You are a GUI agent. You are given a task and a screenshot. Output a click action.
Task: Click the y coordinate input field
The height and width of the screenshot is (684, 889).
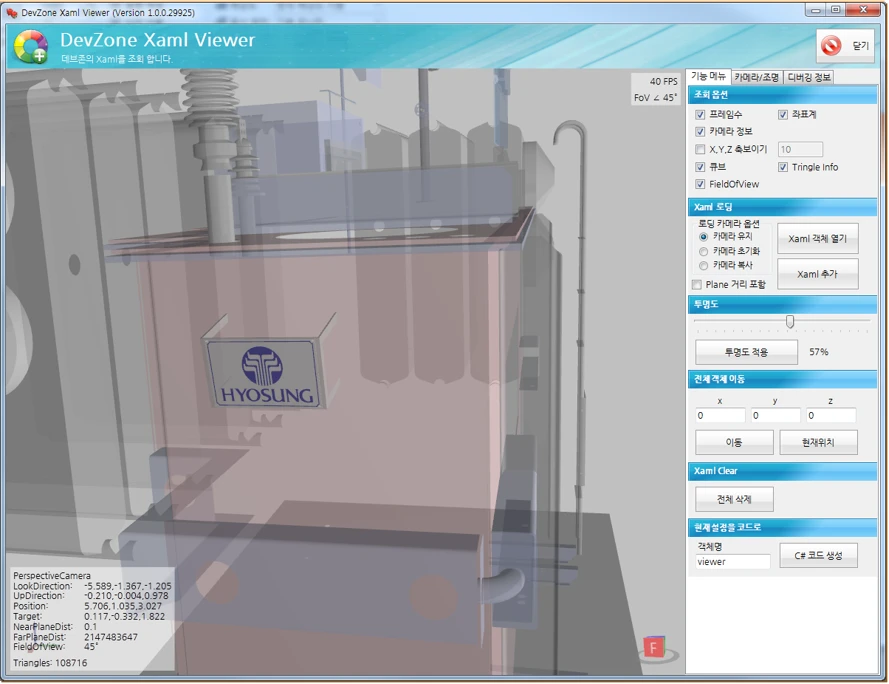tap(775, 416)
